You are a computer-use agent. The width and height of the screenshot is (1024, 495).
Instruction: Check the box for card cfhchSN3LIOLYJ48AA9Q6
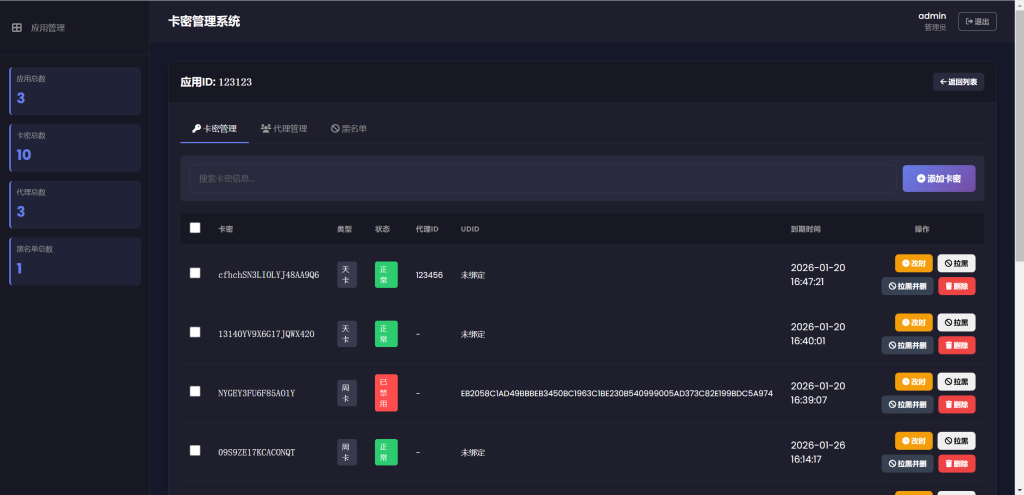tap(195, 273)
